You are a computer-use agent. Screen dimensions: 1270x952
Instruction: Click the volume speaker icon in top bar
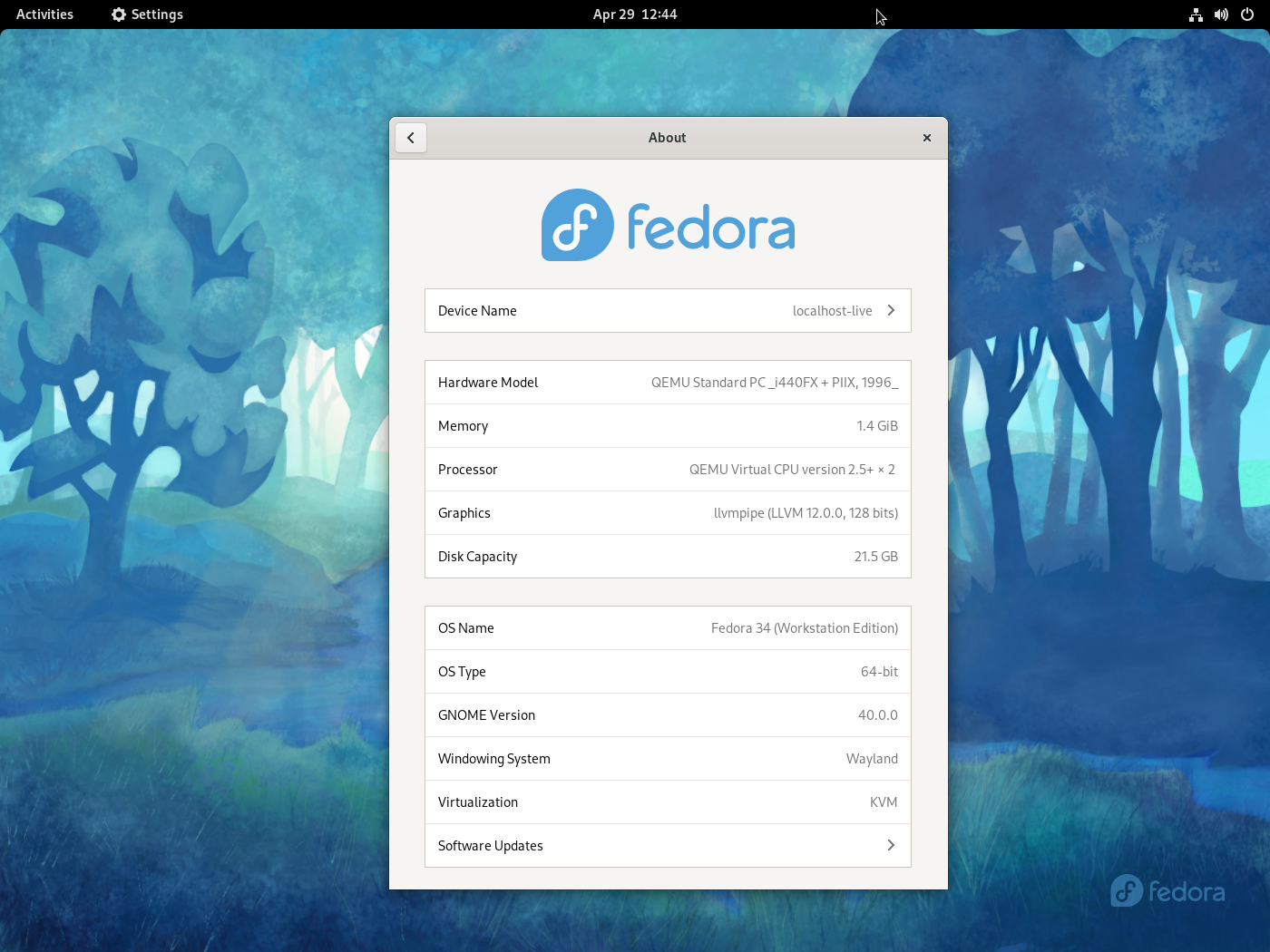(x=1222, y=15)
